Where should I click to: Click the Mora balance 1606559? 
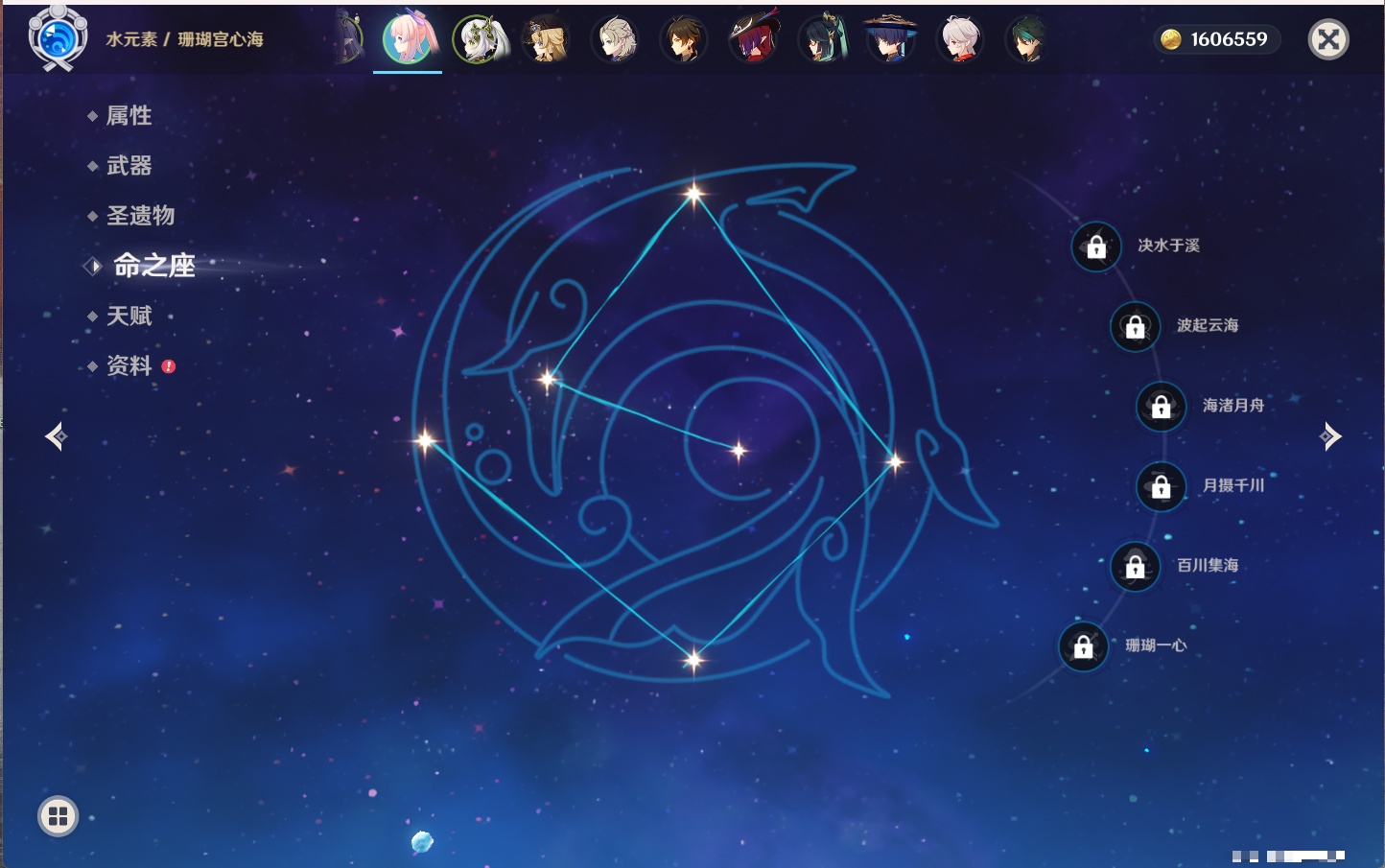(1229, 39)
